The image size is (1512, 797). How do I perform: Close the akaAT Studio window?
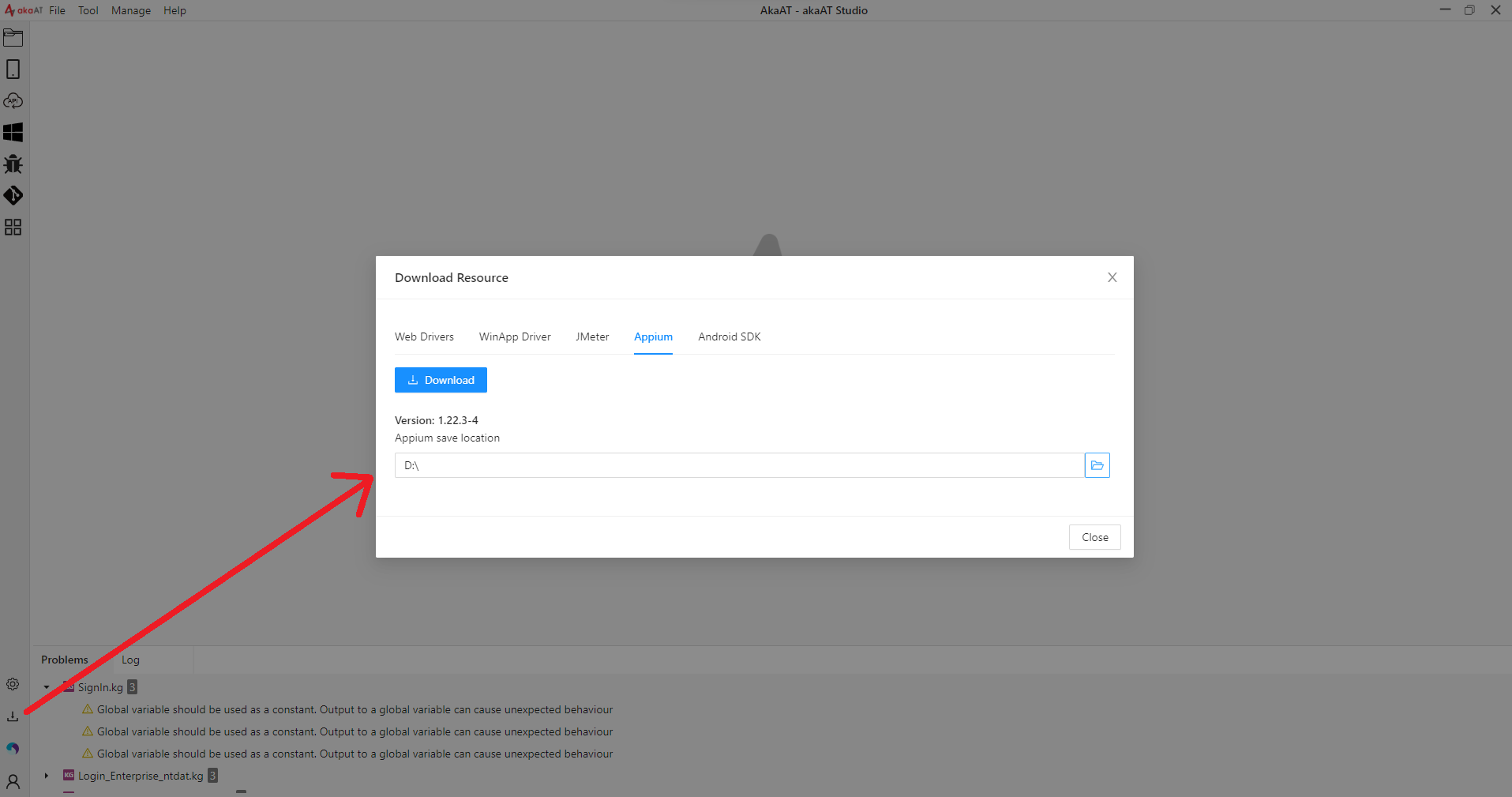coord(1495,10)
